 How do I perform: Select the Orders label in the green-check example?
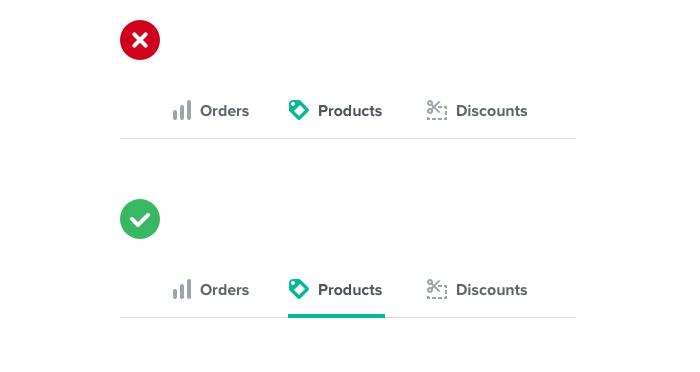click(x=225, y=290)
